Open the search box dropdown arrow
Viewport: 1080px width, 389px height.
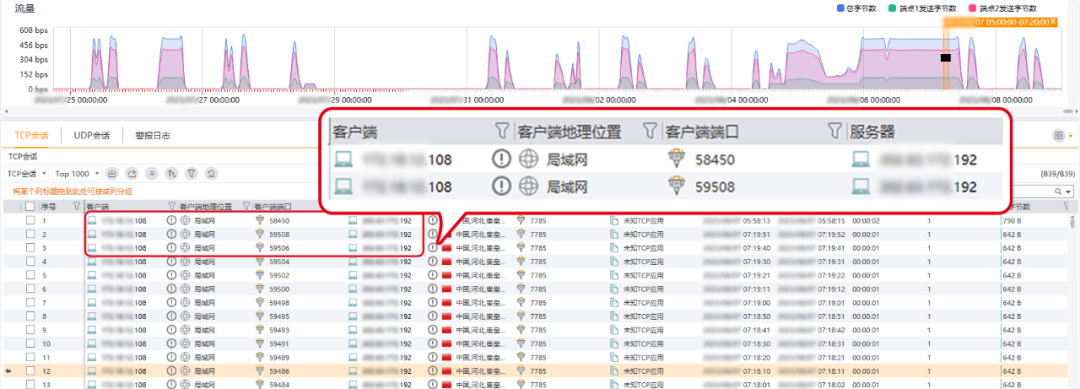click(1068, 192)
